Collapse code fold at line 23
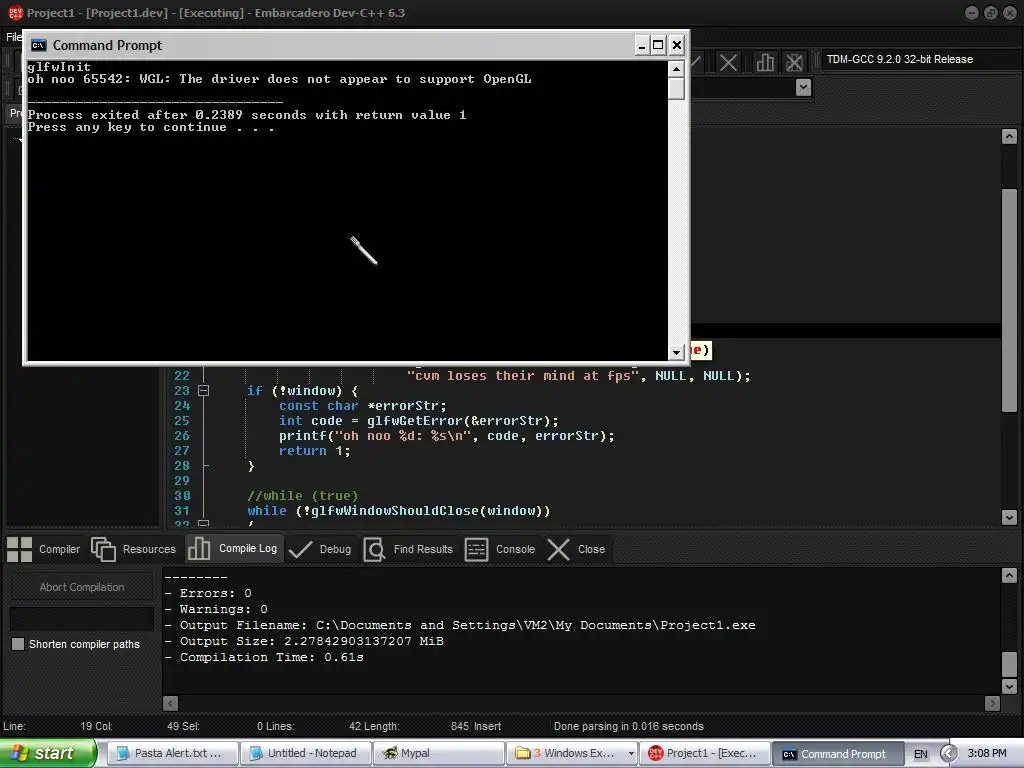1024x768 pixels. click(x=204, y=391)
